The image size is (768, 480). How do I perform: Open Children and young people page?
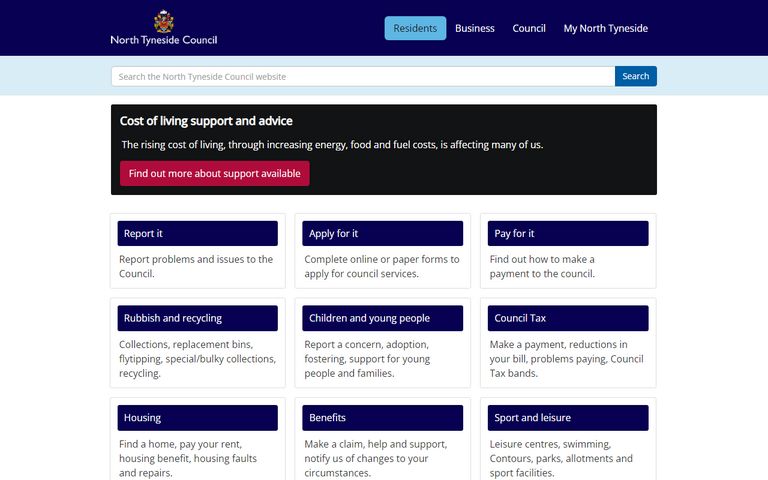pos(383,318)
